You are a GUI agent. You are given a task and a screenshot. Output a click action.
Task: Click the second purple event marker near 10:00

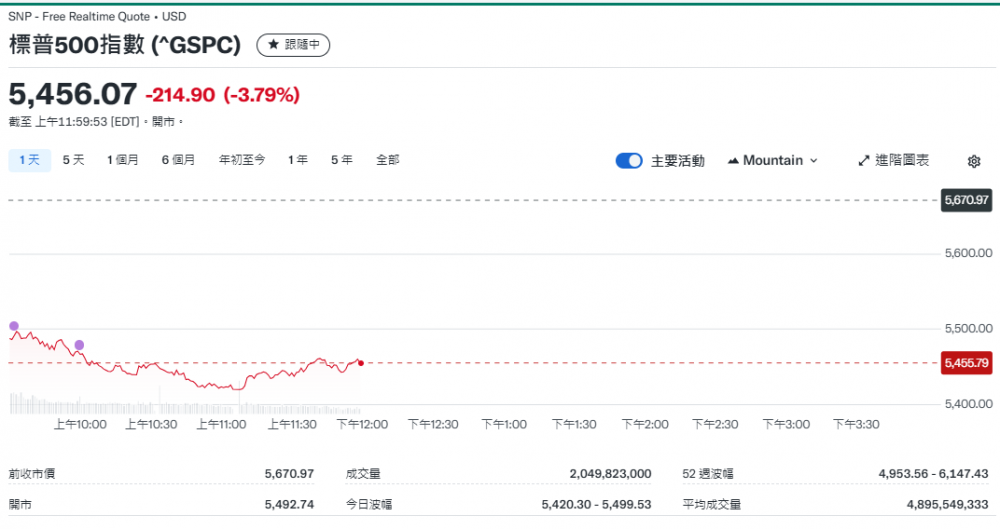click(x=79, y=345)
